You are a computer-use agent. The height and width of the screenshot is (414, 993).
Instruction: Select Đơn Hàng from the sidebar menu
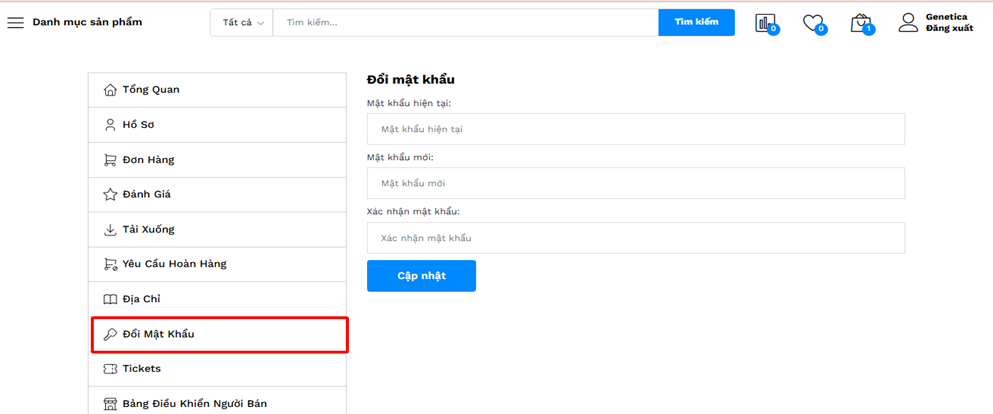[x=148, y=160]
